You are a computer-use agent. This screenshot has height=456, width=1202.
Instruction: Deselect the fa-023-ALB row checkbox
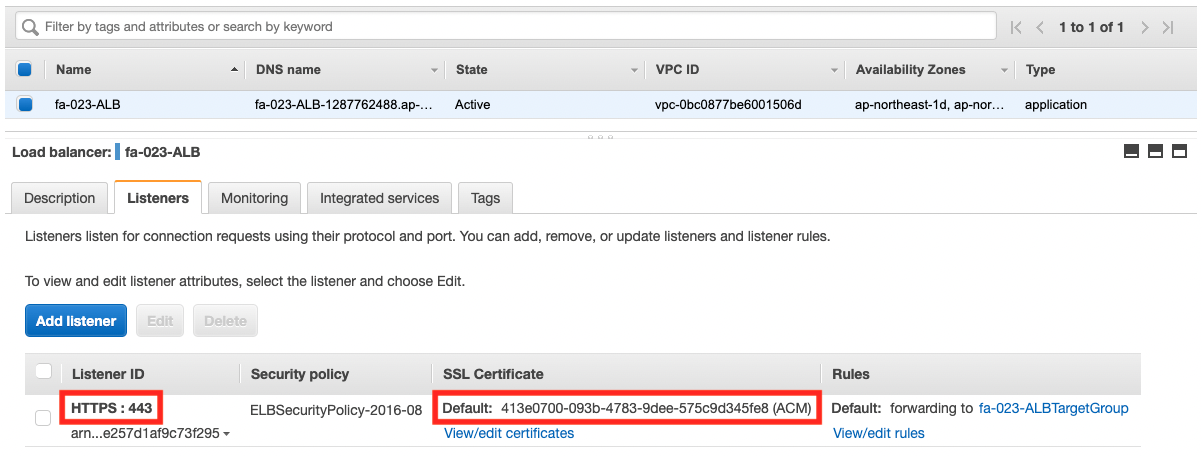(25, 104)
